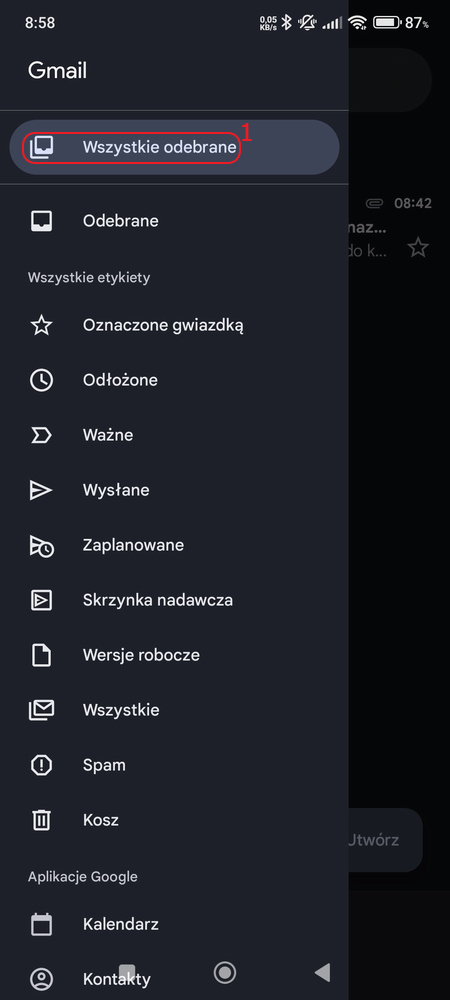Viewport: 450px width, 1000px height.
Task: Tap the Skrzynka nadawcza outbox icon
Action: click(x=41, y=600)
